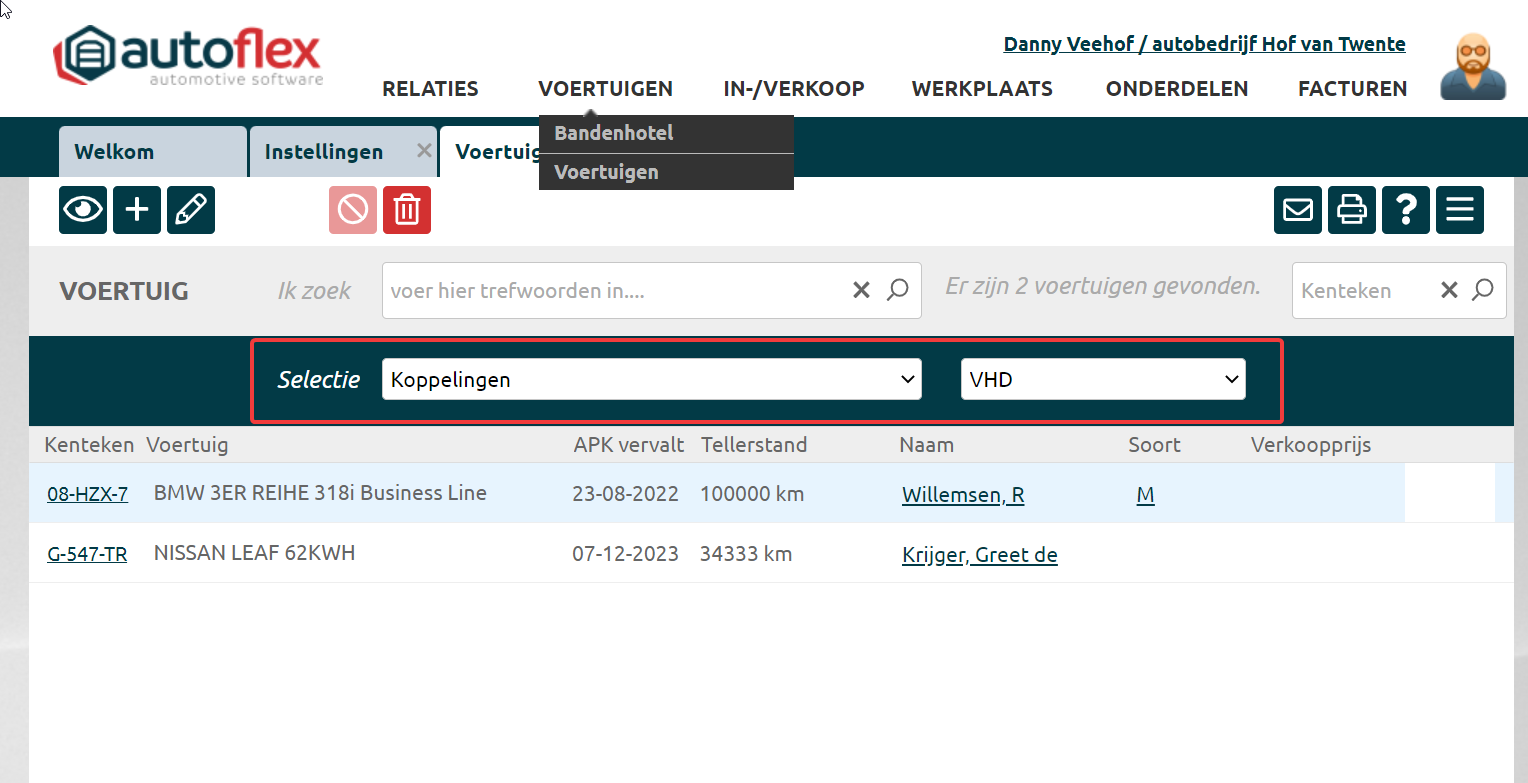
Task: Expand the Koppelingen selection dropdown
Action: 651,379
